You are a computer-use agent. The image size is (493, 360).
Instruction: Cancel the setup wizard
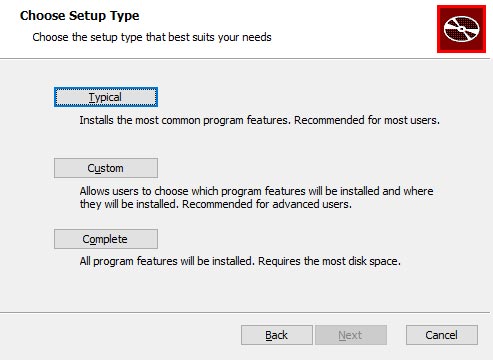pyautogui.click(x=442, y=335)
